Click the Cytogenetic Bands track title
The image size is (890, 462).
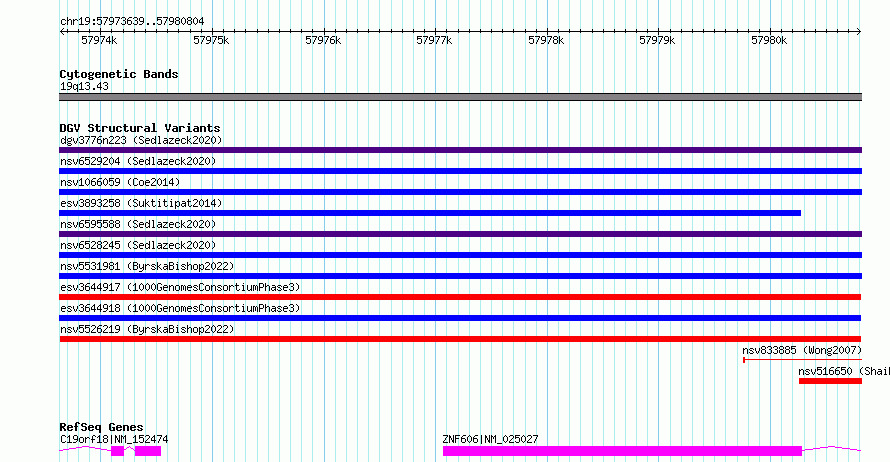tap(119, 74)
